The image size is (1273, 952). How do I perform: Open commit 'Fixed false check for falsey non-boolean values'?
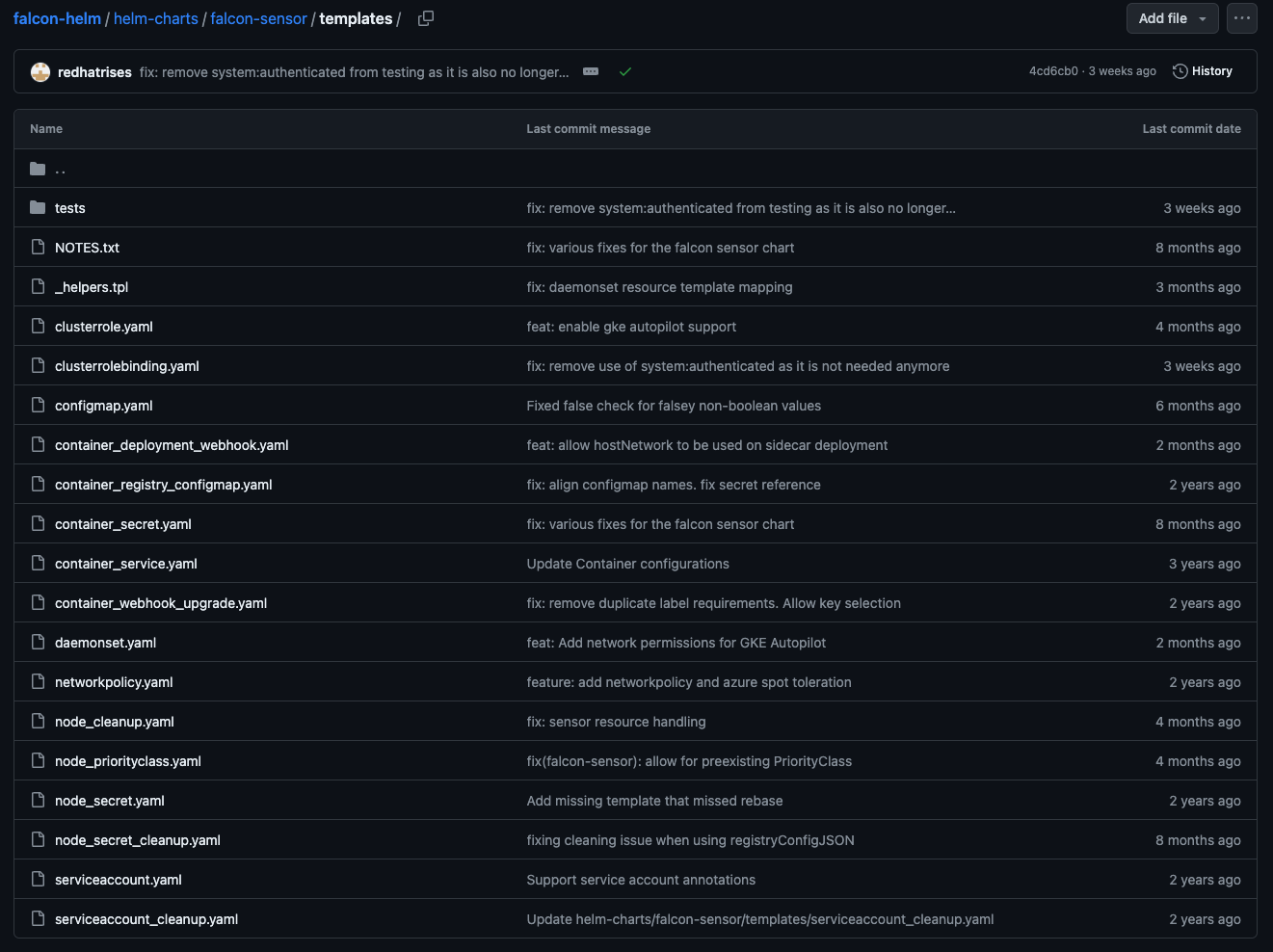click(674, 406)
